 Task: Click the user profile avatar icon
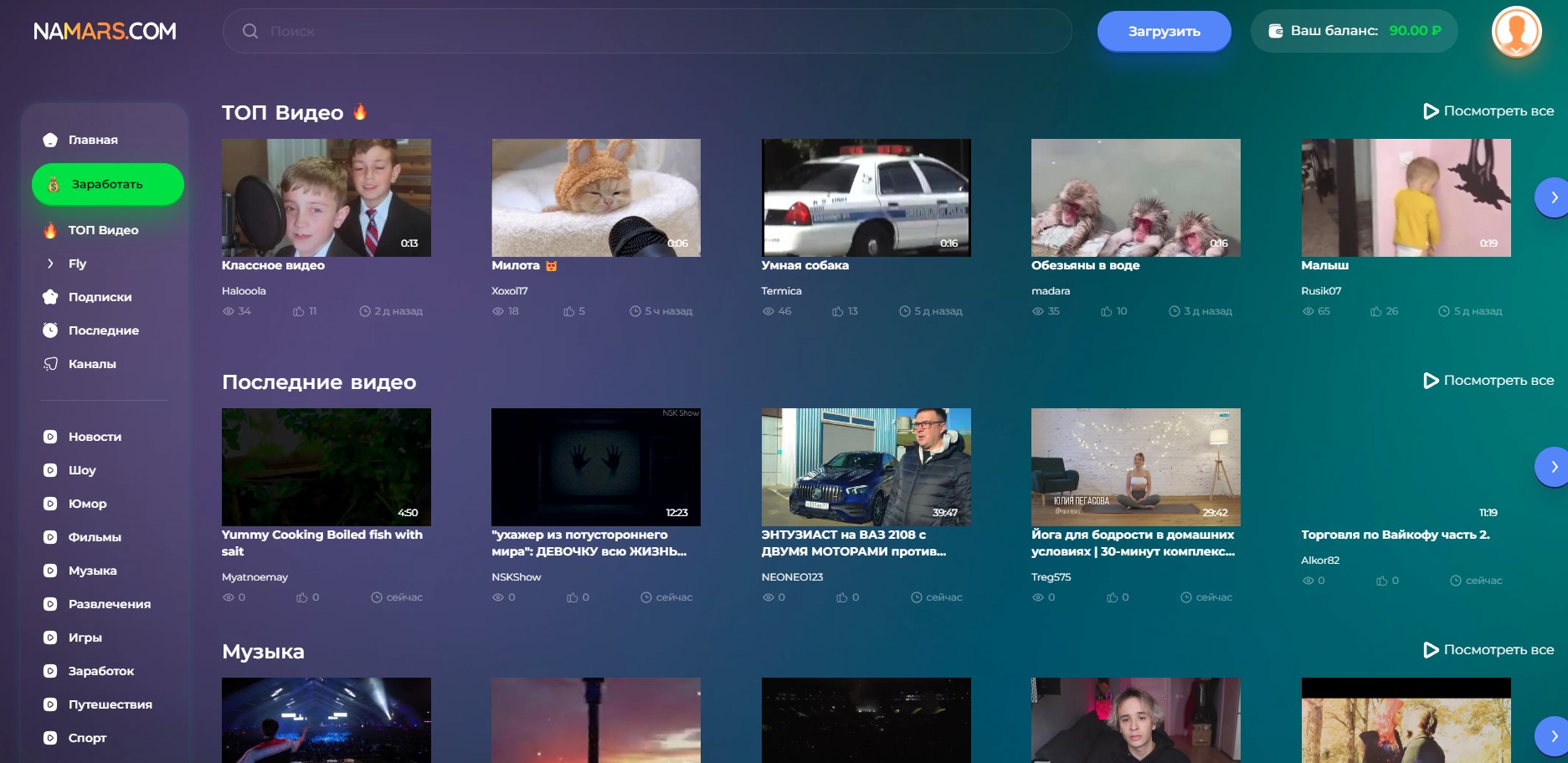click(x=1516, y=32)
